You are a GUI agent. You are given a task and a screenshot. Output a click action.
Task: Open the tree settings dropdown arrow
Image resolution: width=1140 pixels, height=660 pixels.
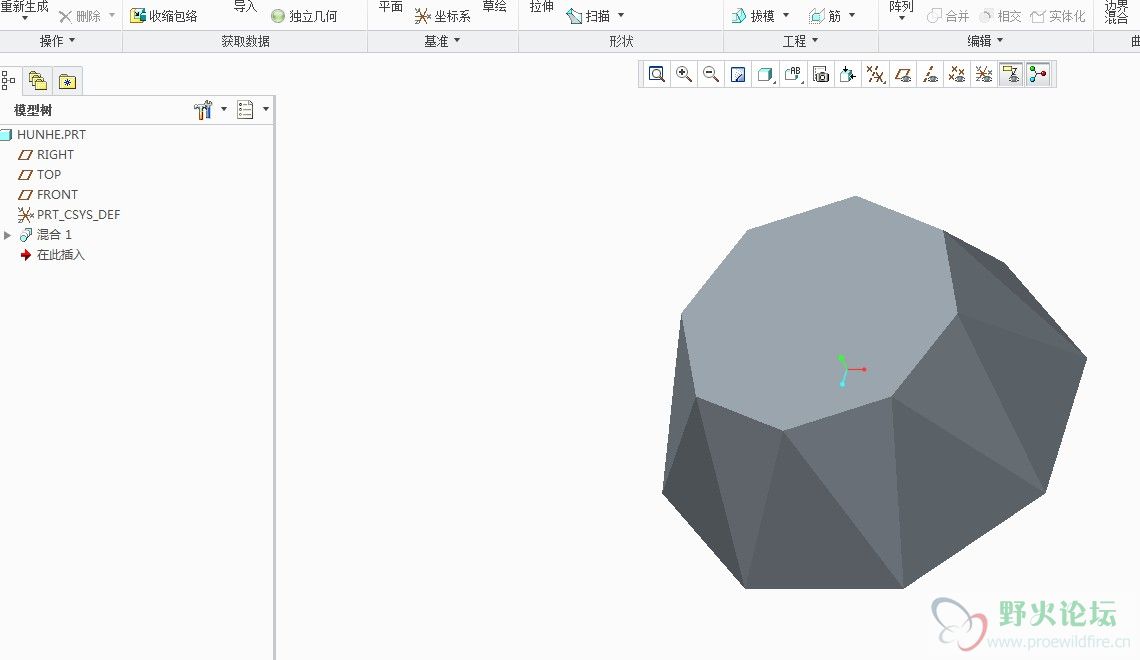pos(224,109)
